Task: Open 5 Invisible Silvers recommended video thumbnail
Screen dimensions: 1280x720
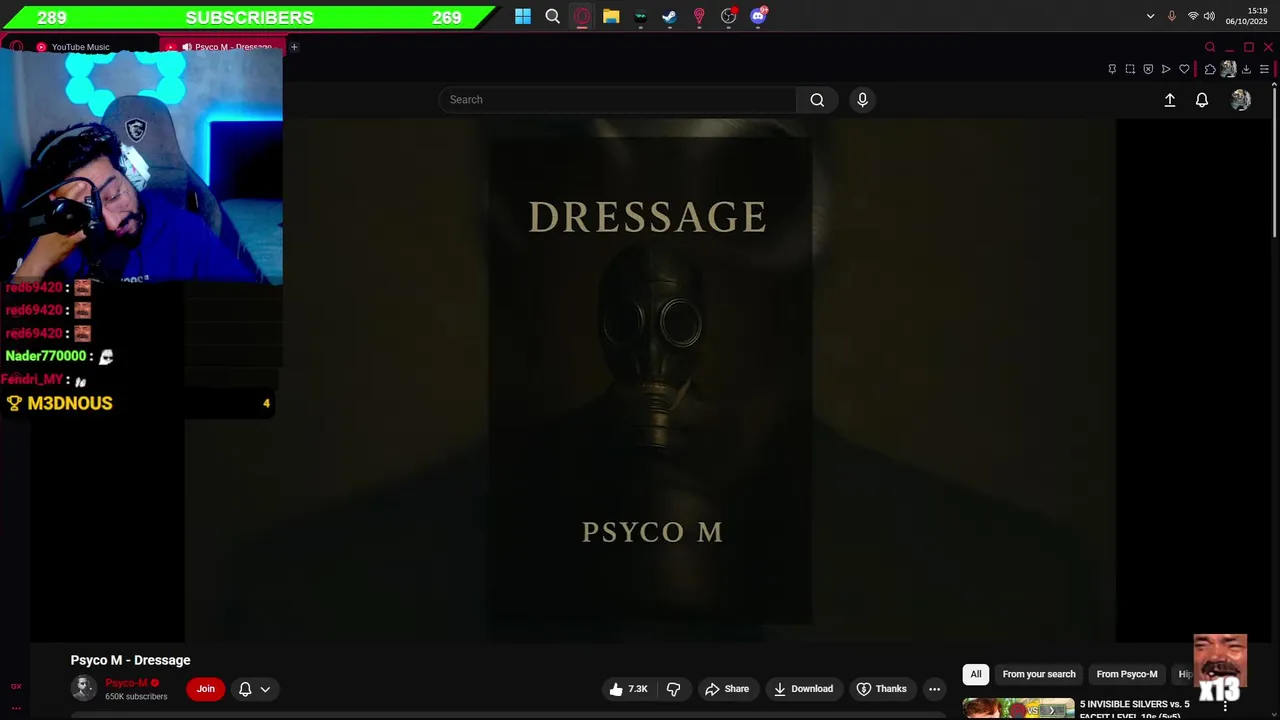Action: [x=1018, y=709]
